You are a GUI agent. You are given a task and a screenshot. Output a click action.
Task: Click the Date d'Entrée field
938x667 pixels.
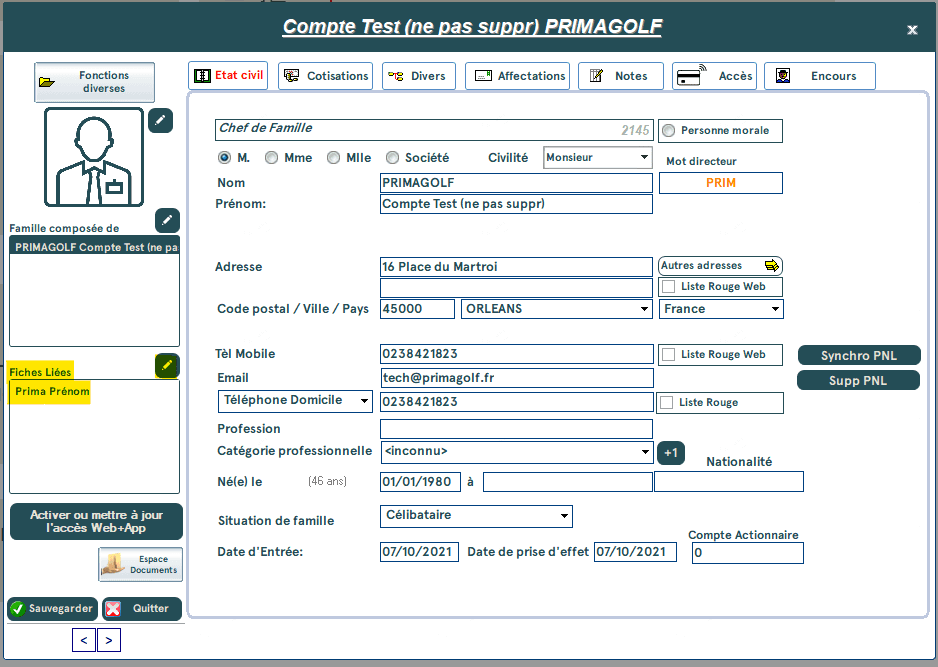(x=419, y=552)
